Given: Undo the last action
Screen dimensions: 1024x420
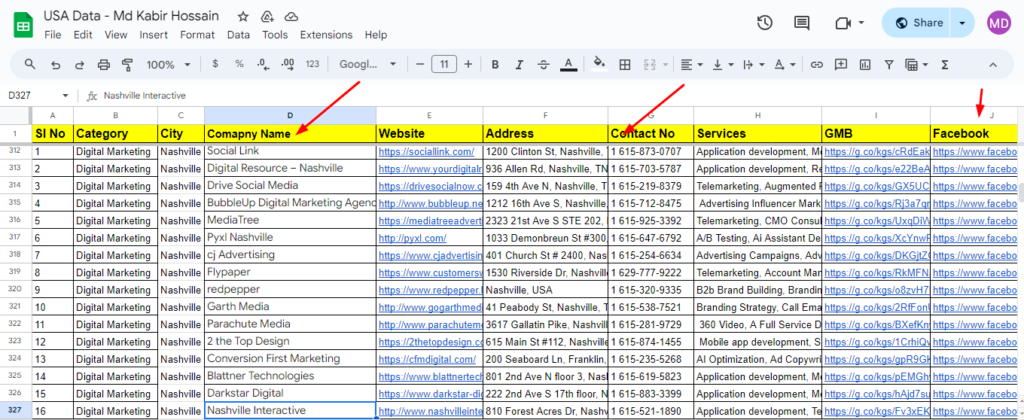Looking at the screenshot, I should [x=56, y=64].
